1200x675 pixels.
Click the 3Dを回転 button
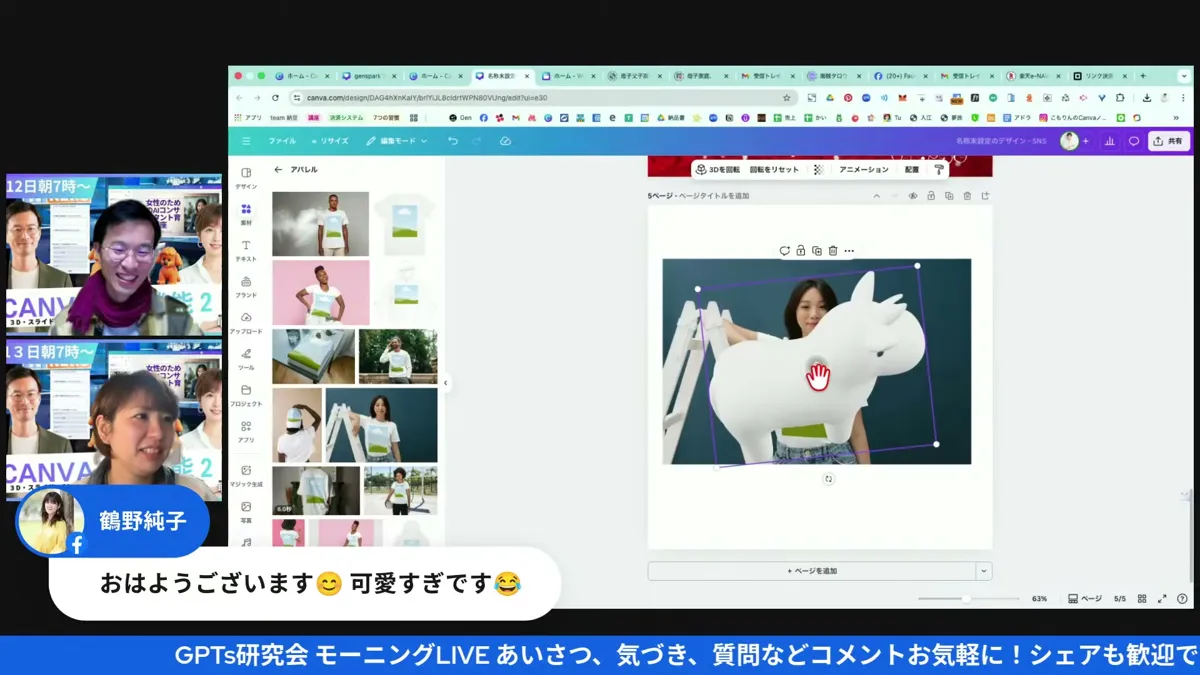(x=718, y=170)
